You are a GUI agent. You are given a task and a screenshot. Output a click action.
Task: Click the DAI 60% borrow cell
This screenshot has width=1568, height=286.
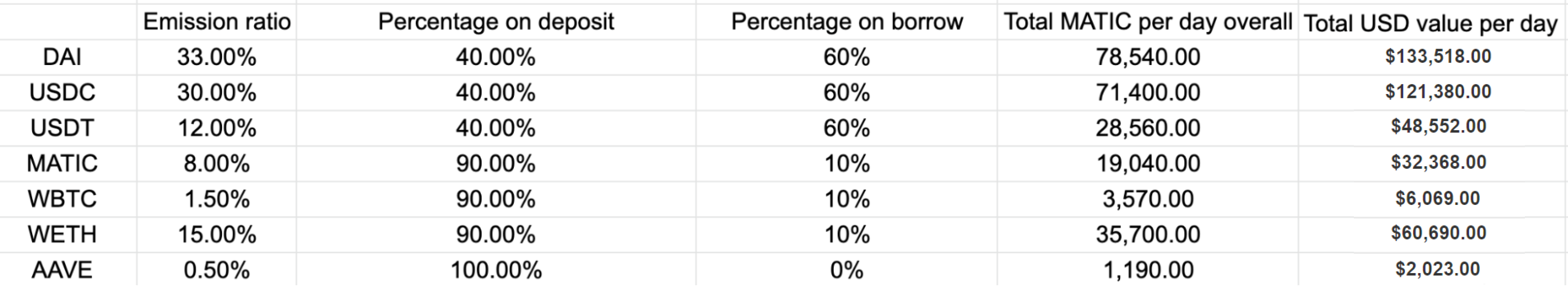(x=847, y=57)
